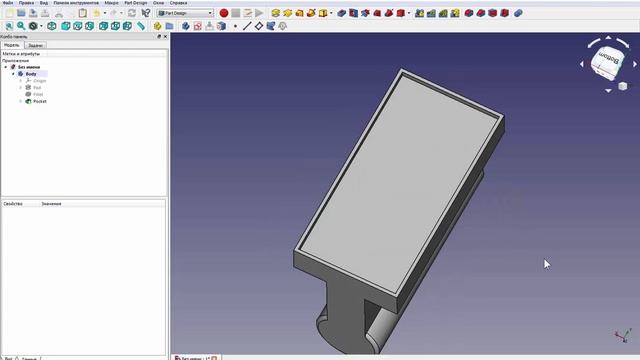Click the Open file folder icon

point(21,13)
